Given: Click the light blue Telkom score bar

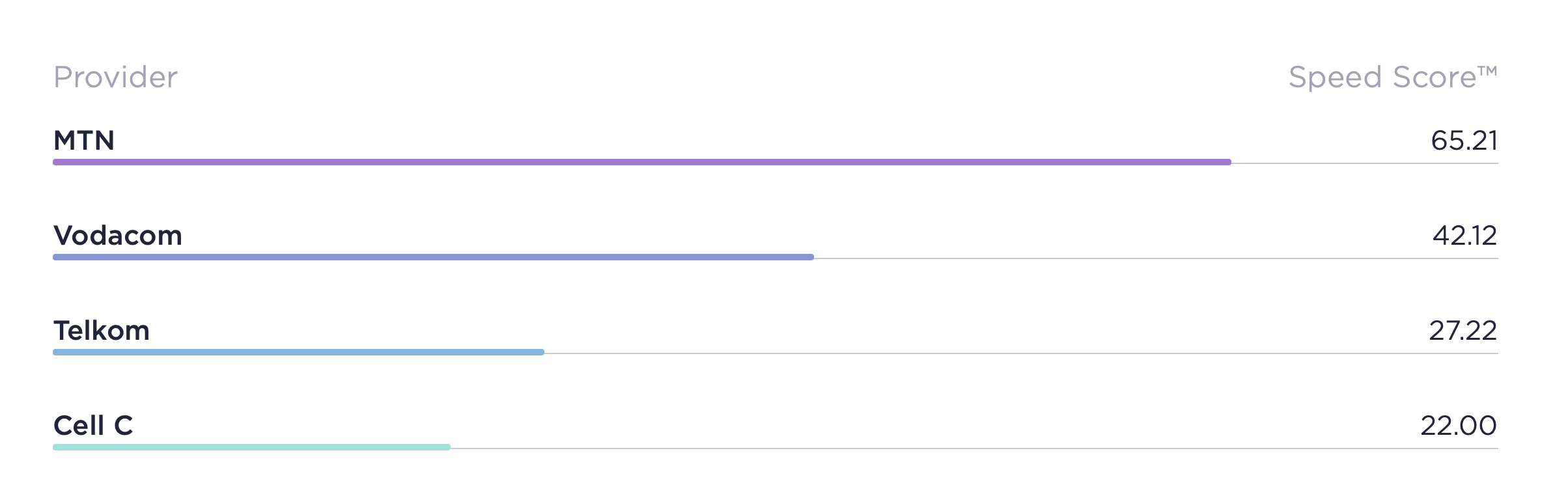Looking at the screenshot, I should coord(298,352).
